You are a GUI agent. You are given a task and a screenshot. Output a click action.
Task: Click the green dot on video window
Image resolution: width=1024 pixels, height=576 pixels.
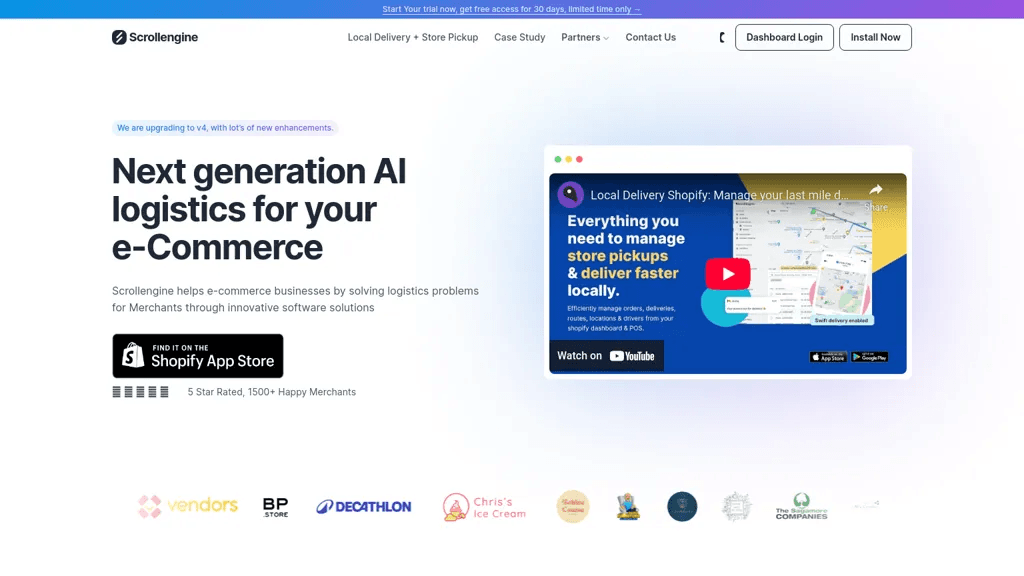click(x=558, y=159)
